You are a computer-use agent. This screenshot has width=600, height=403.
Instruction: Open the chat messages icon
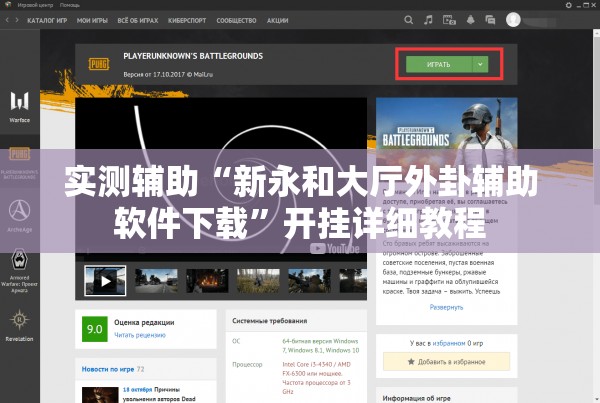490,20
